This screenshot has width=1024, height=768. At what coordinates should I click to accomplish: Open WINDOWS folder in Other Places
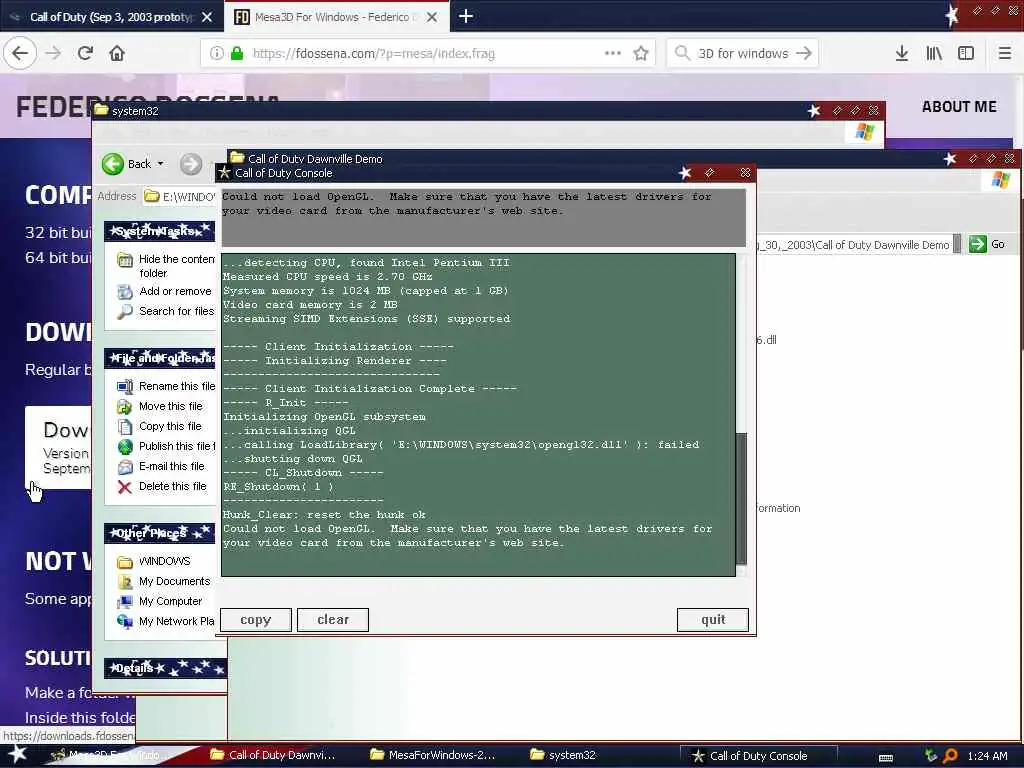pos(154,562)
